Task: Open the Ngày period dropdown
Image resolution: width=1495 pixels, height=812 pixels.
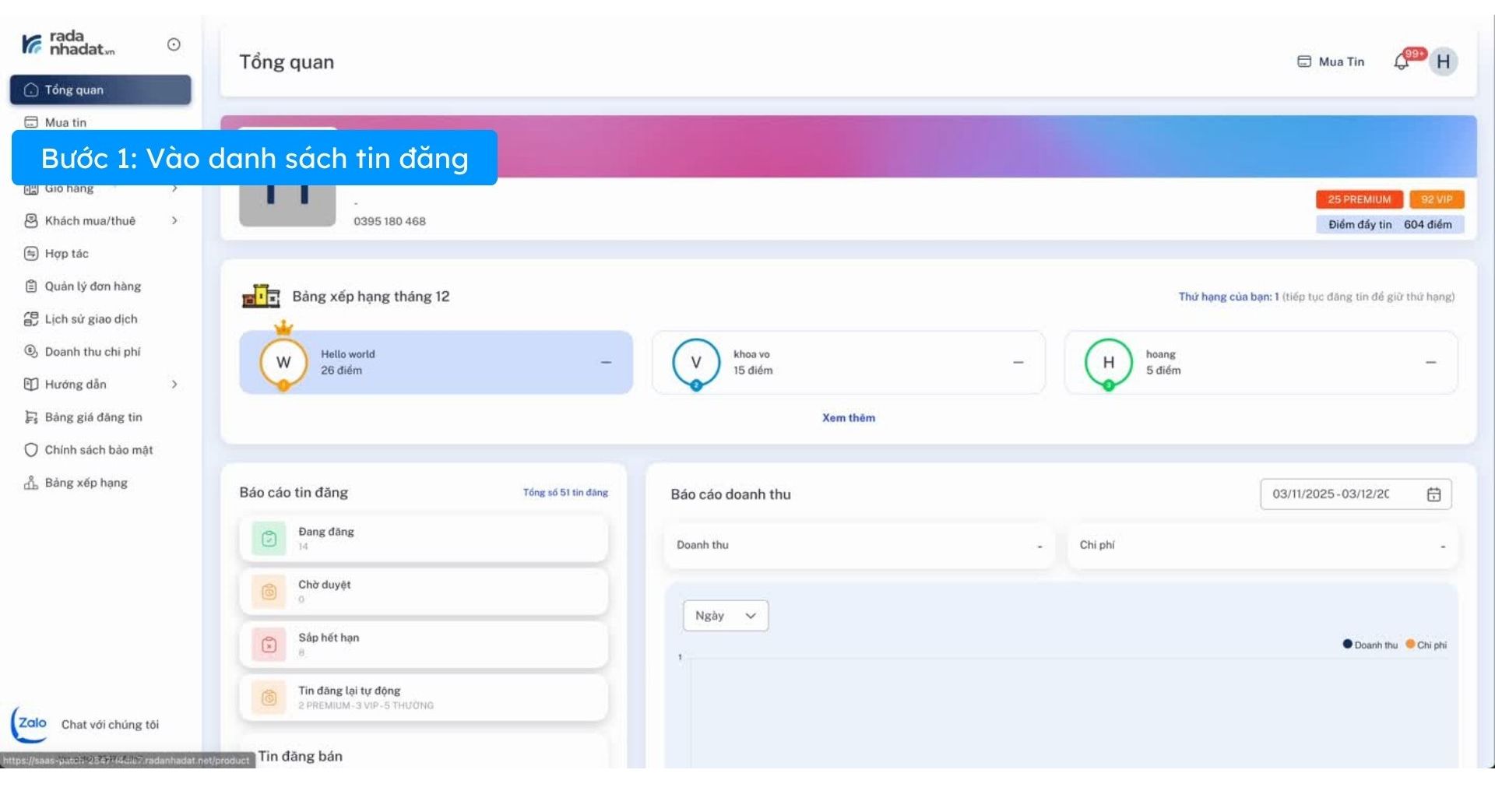Action: 725,616
